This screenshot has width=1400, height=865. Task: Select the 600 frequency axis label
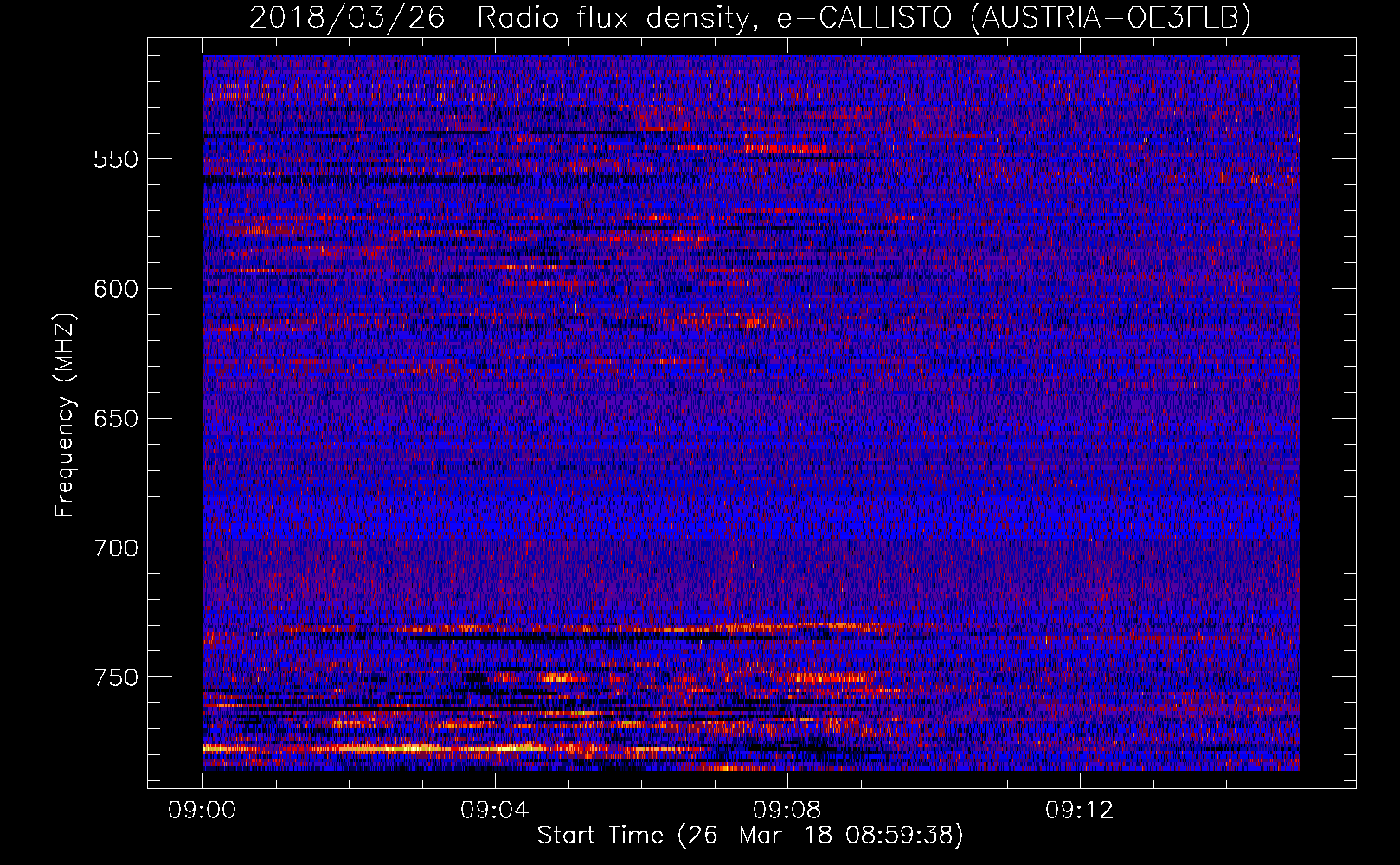point(116,289)
